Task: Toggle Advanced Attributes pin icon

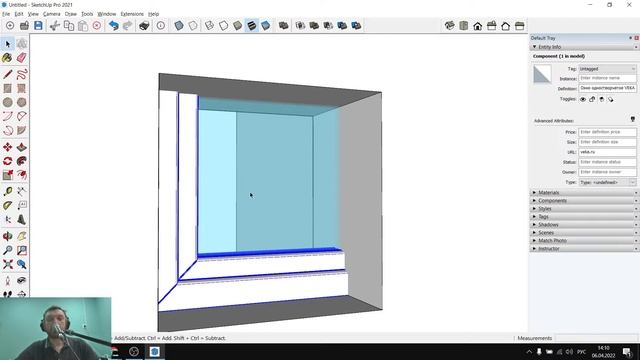Action: [x=633, y=119]
